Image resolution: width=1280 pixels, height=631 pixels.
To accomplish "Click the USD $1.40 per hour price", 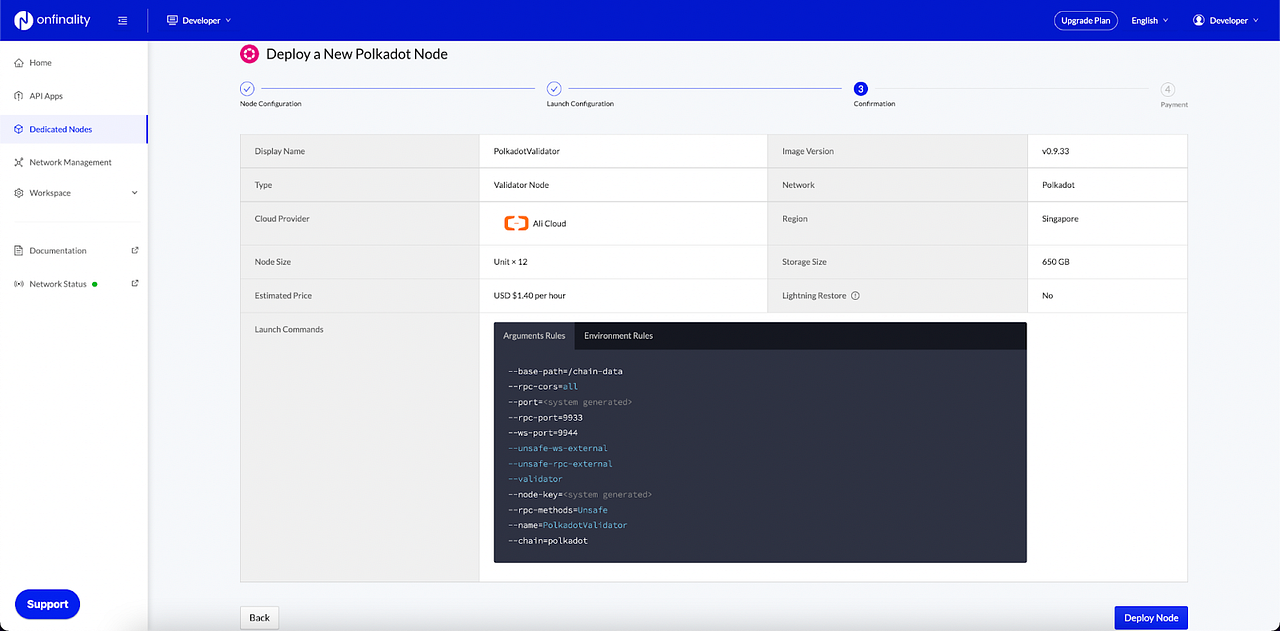I will point(530,296).
